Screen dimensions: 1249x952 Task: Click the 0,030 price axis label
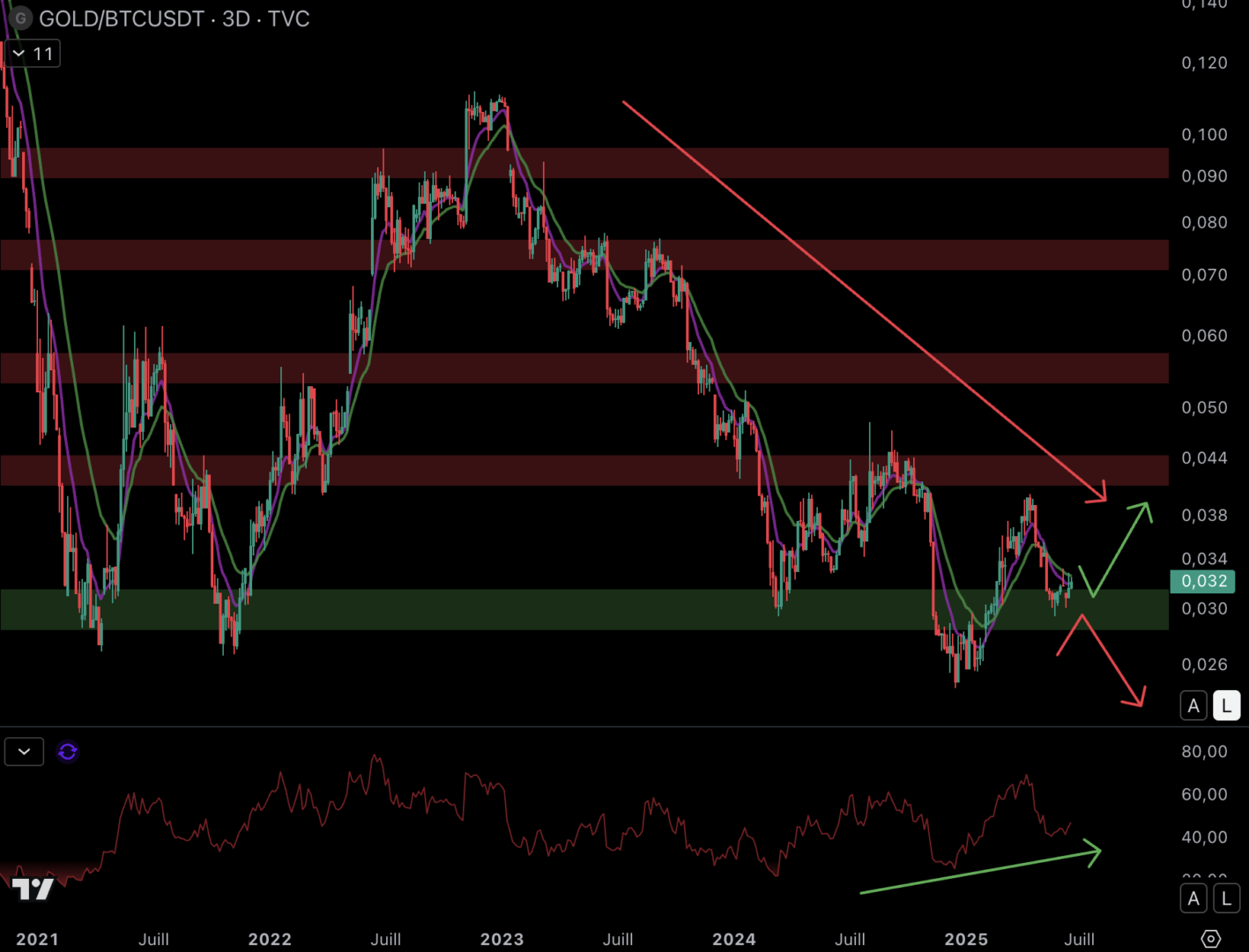click(x=1204, y=609)
